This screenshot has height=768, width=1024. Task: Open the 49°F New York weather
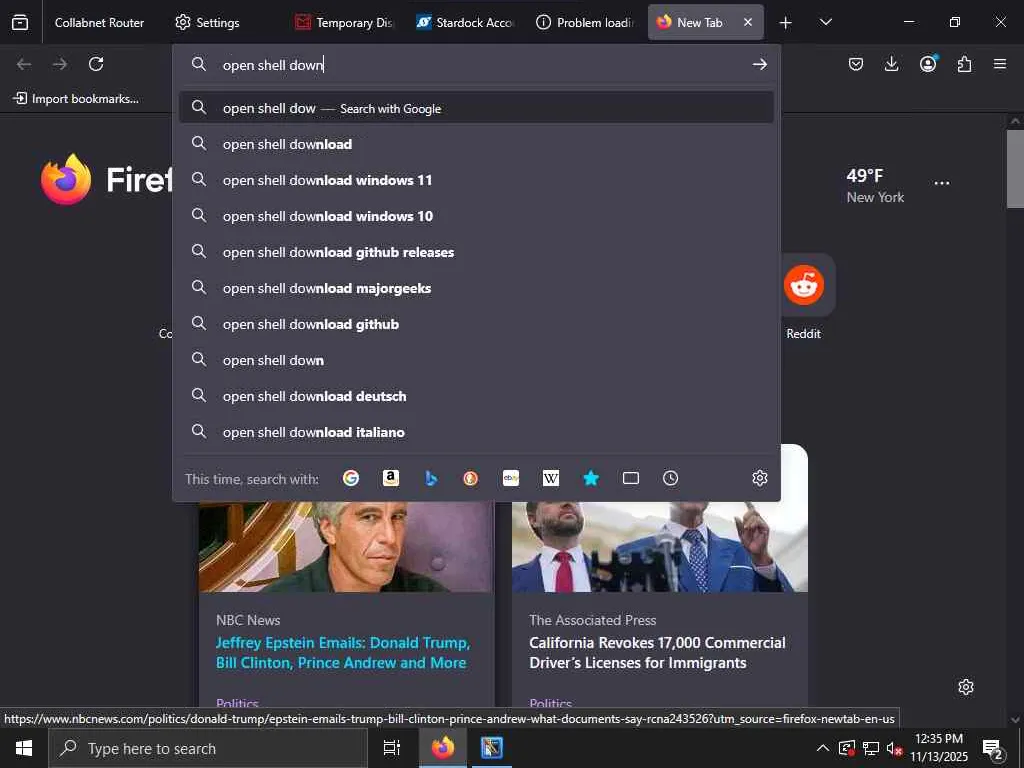click(x=875, y=185)
